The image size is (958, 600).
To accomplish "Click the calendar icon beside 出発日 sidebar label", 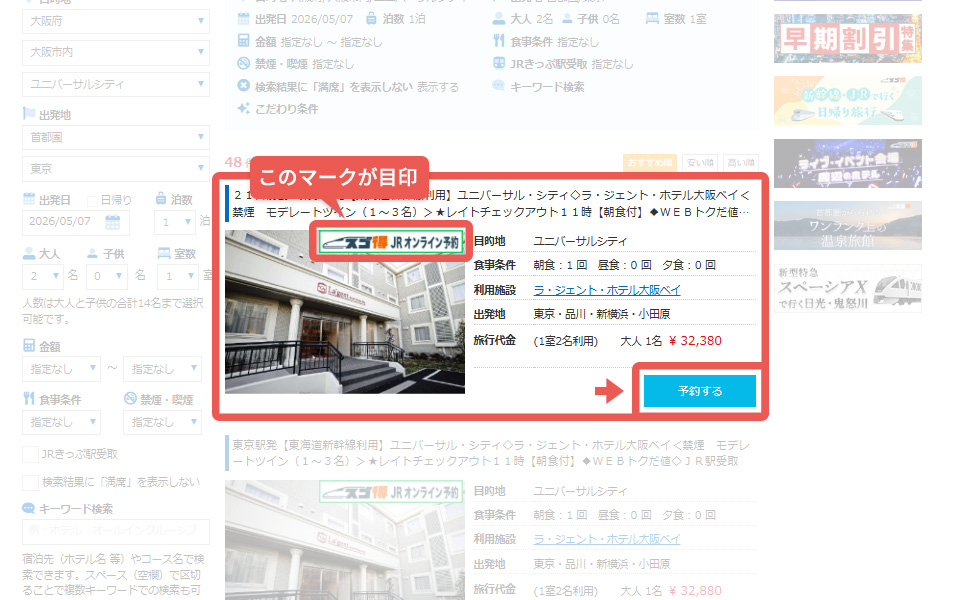I will [29, 199].
